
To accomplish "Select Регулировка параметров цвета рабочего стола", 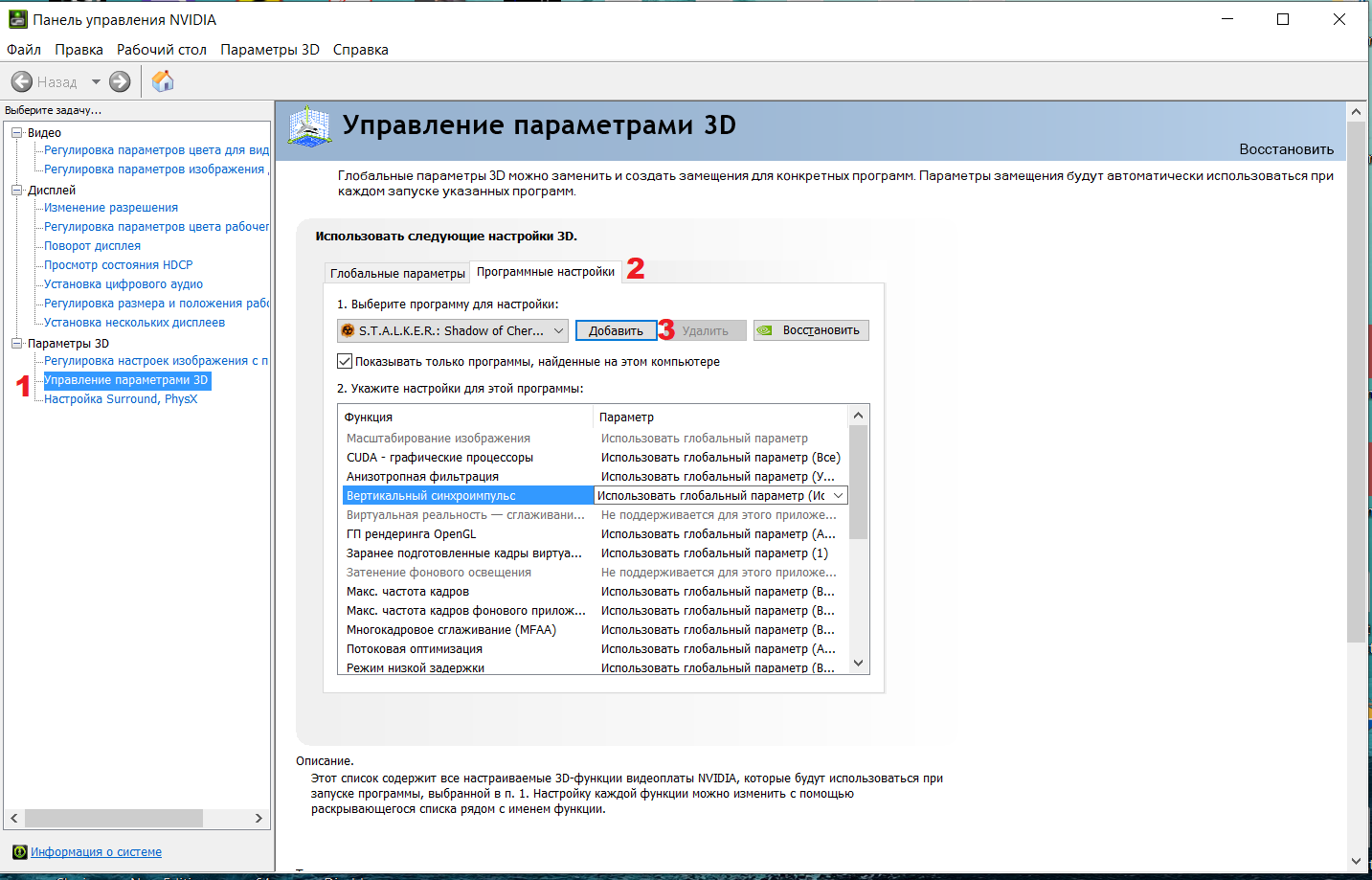I will point(156,227).
